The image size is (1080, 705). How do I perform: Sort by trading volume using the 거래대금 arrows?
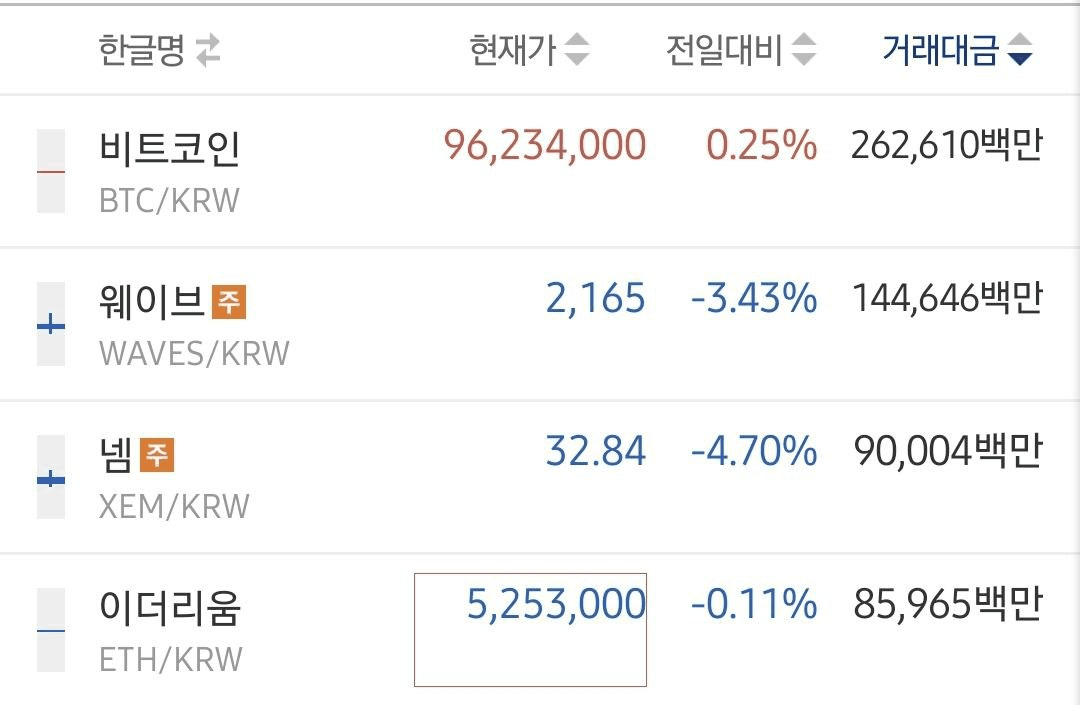click(x=1020, y=50)
